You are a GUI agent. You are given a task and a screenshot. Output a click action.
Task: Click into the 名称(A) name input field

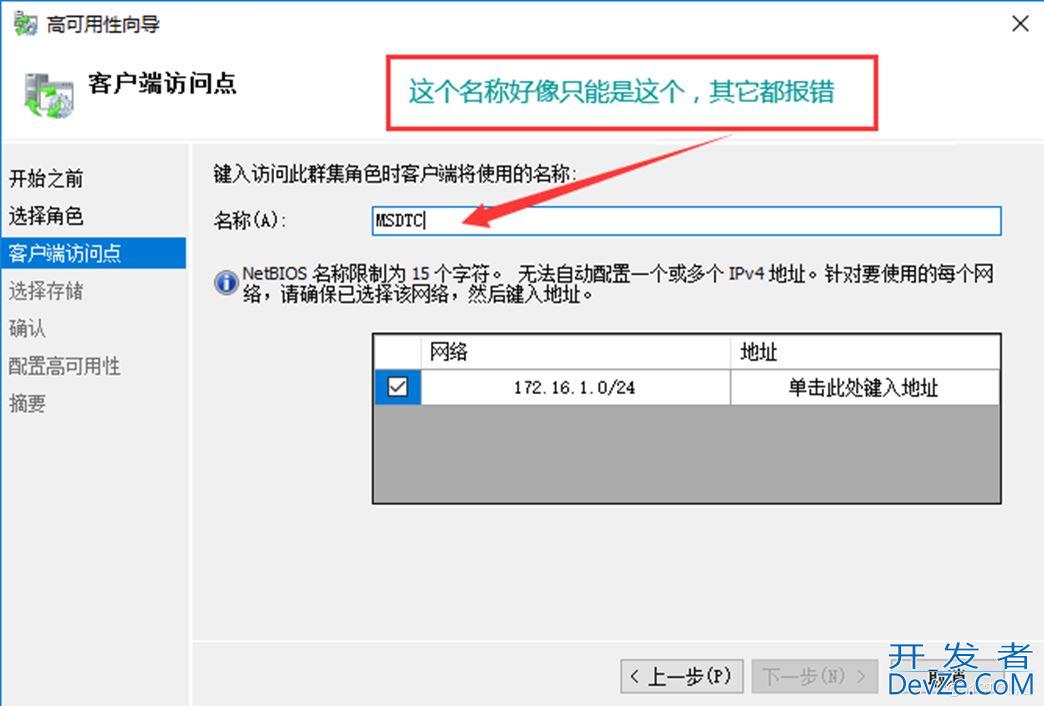(x=686, y=220)
